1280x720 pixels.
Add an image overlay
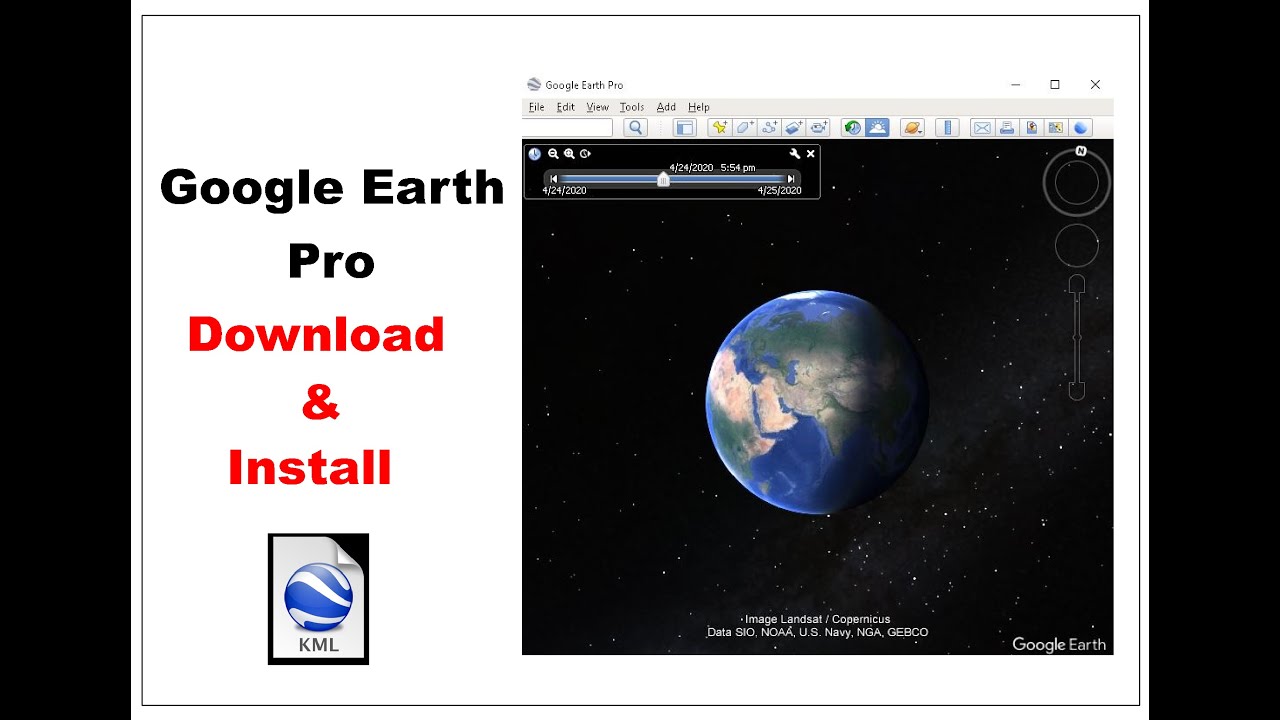click(794, 127)
